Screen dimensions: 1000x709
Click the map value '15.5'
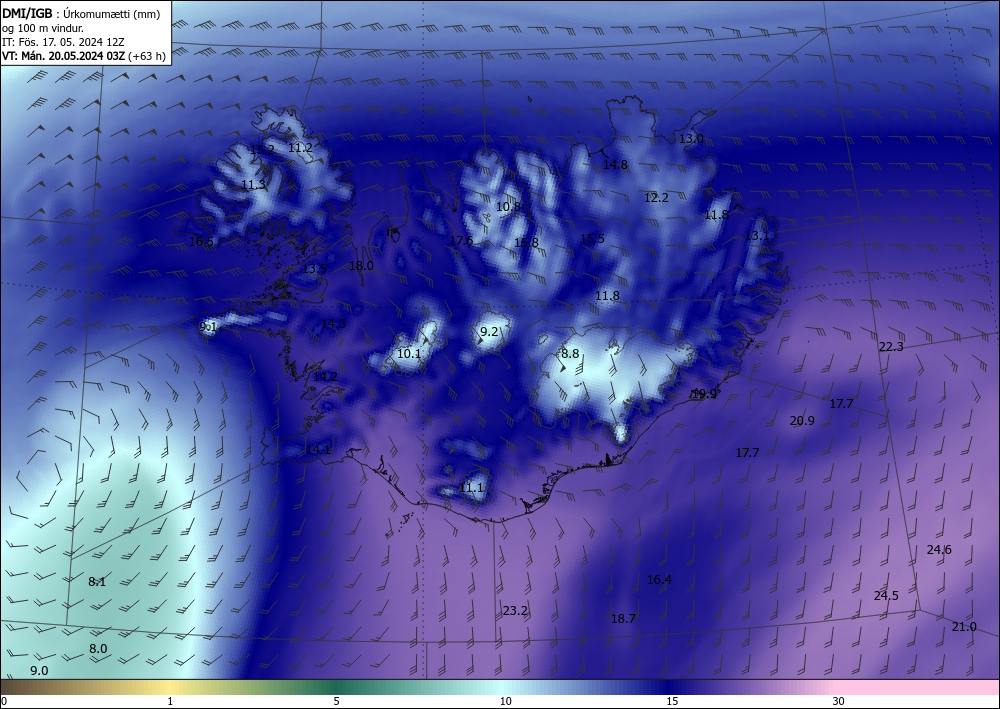(592, 238)
